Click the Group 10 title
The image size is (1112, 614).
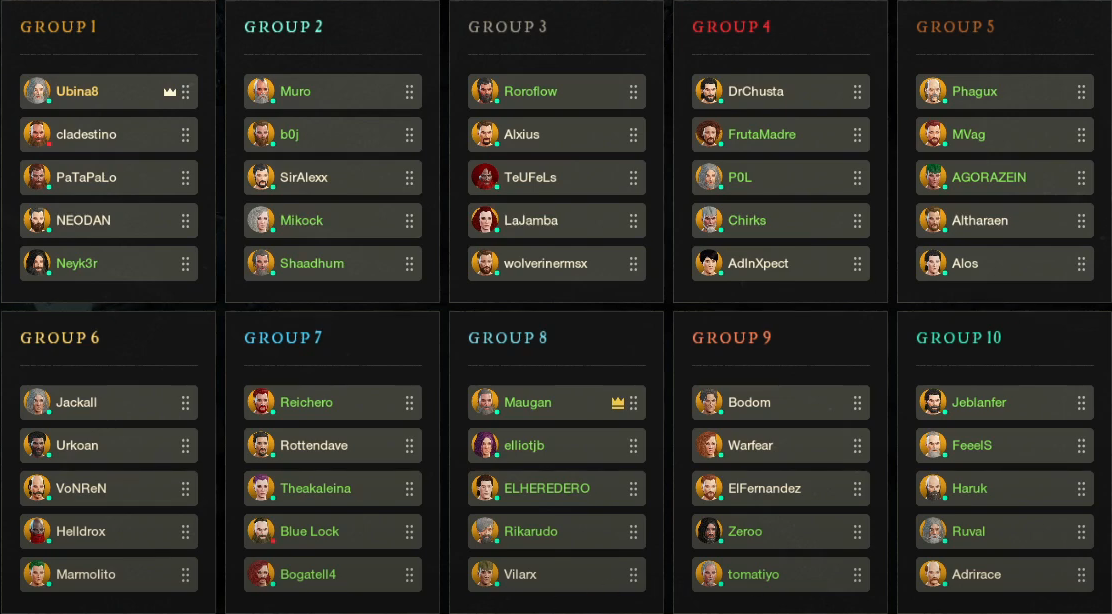pyautogui.click(x=959, y=338)
